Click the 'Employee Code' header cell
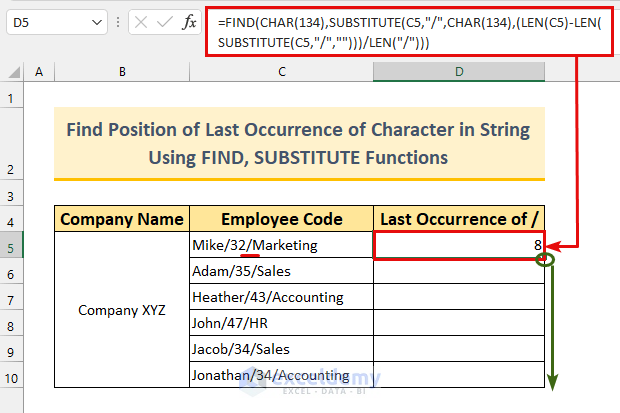This screenshot has height=413, width=620. click(282, 218)
